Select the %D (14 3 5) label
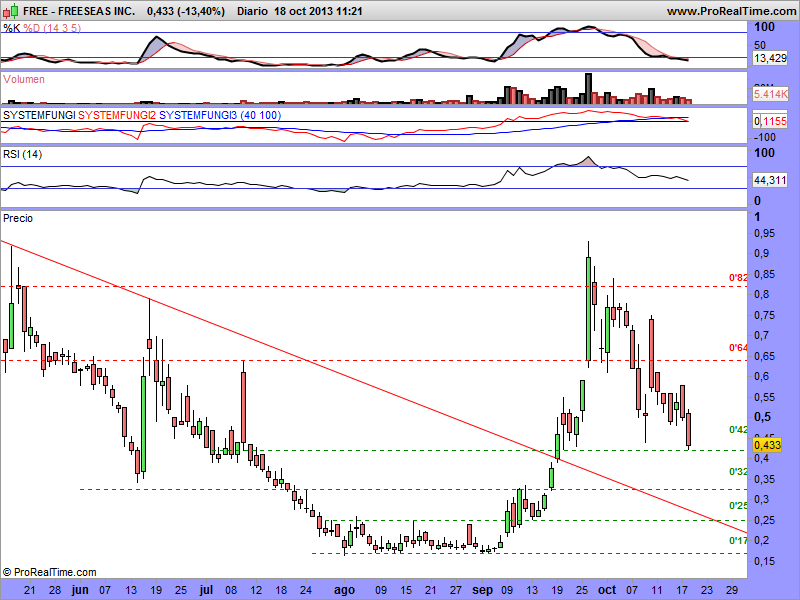 52,28
